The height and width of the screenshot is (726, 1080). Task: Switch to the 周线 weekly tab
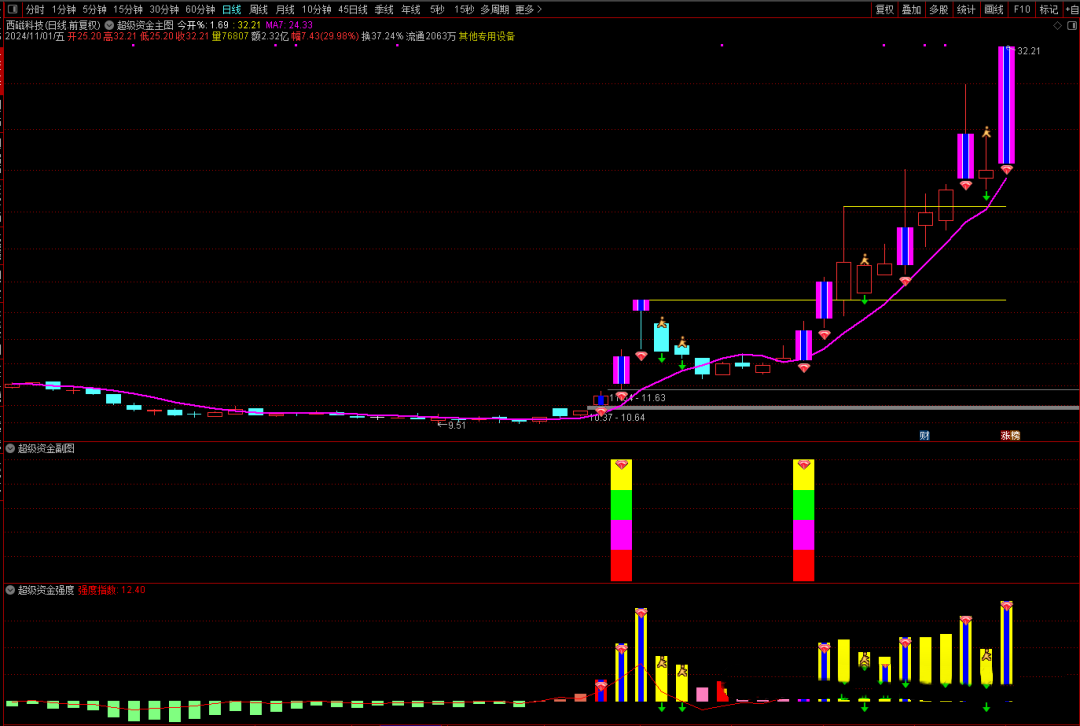(258, 9)
